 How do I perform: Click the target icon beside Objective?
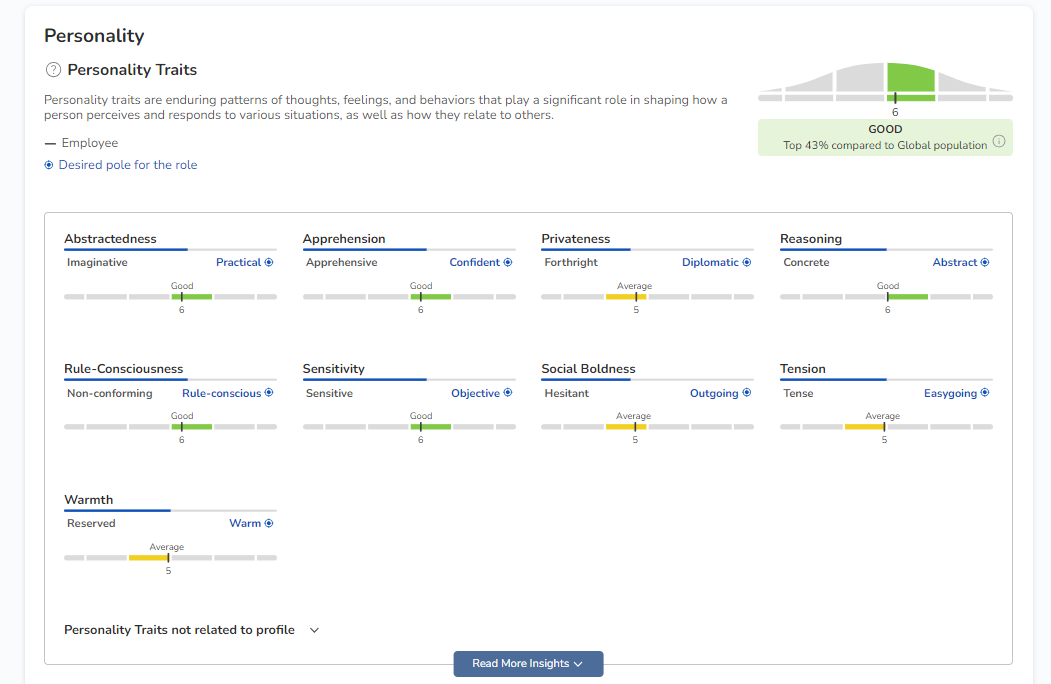tap(508, 394)
